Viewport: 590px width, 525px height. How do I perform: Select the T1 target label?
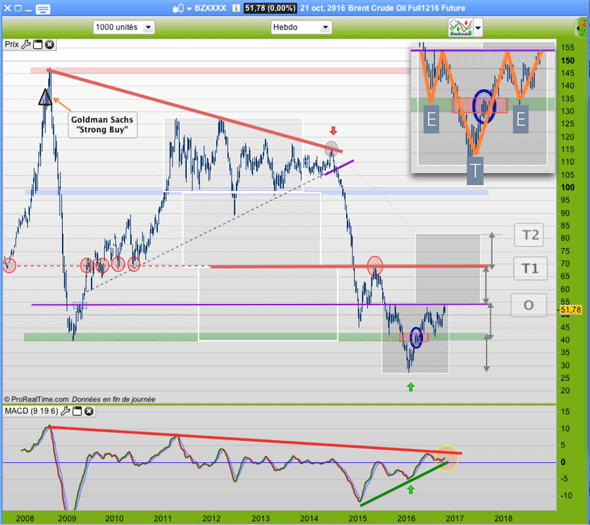pos(530,268)
